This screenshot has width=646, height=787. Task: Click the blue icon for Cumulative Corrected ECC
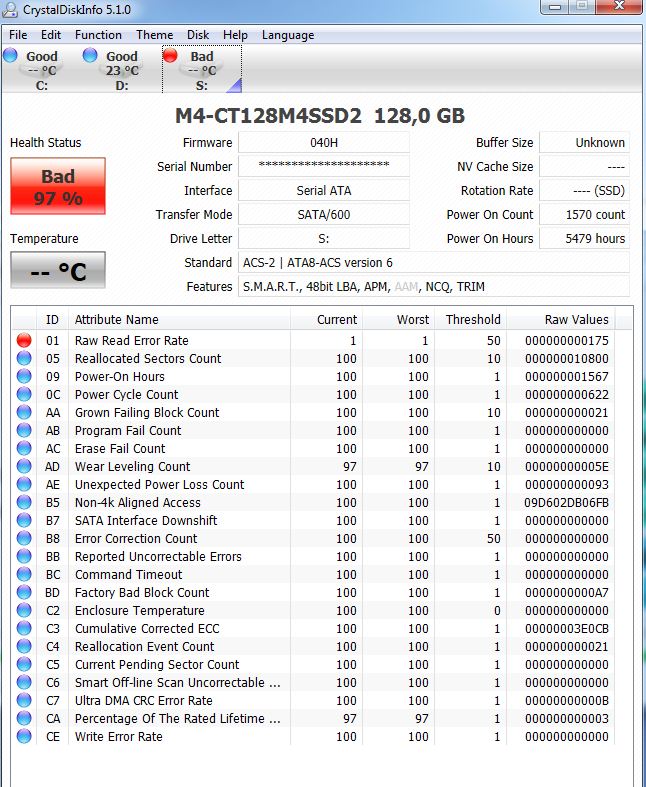tap(24, 628)
